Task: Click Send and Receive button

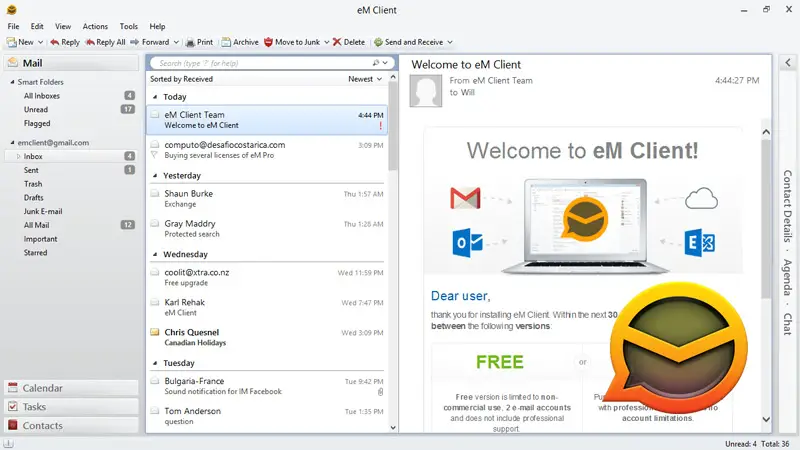Action: click(x=408, y=42)
